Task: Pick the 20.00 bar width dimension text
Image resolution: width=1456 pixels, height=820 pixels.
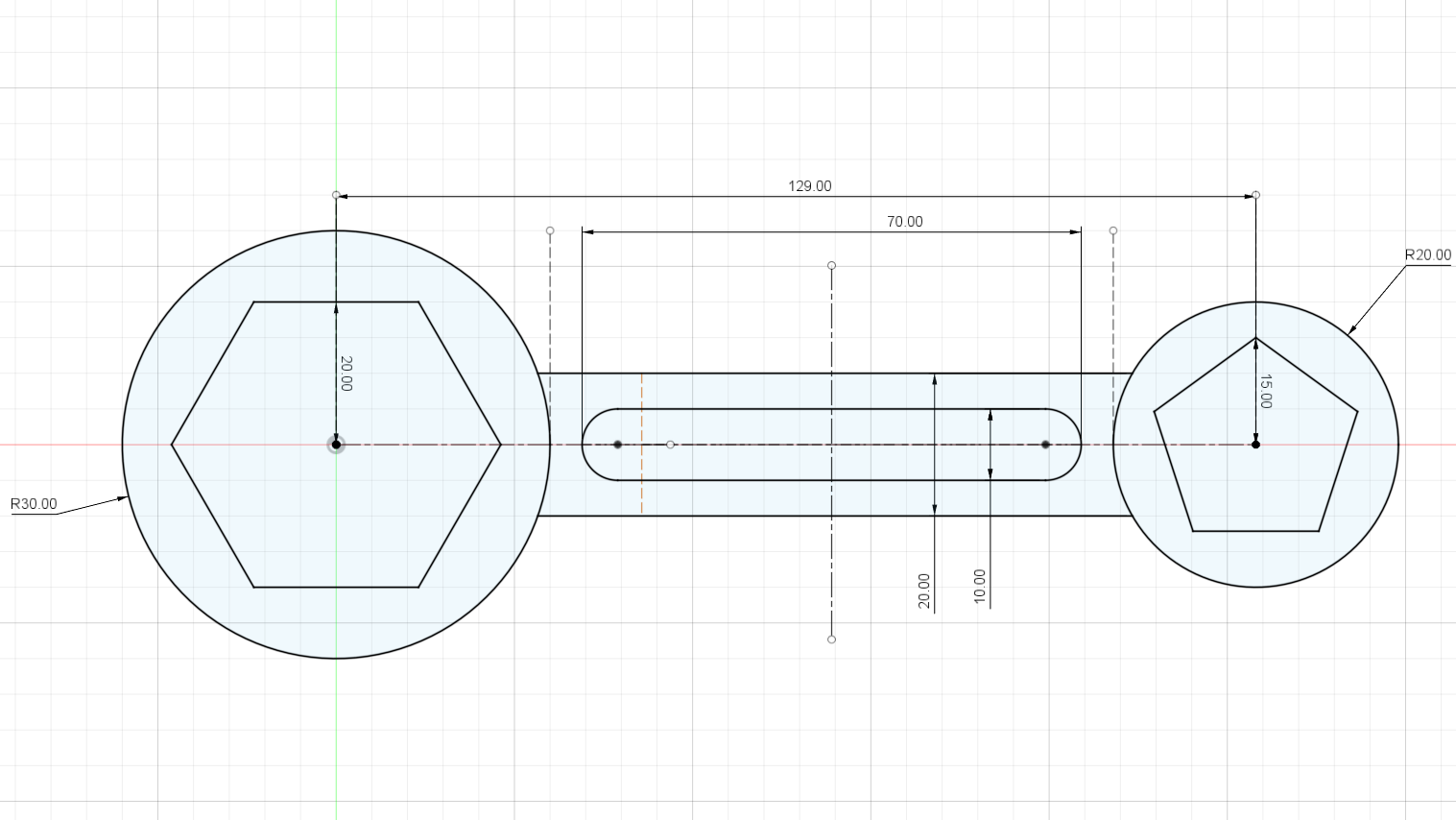Action: tap(923, 591)
